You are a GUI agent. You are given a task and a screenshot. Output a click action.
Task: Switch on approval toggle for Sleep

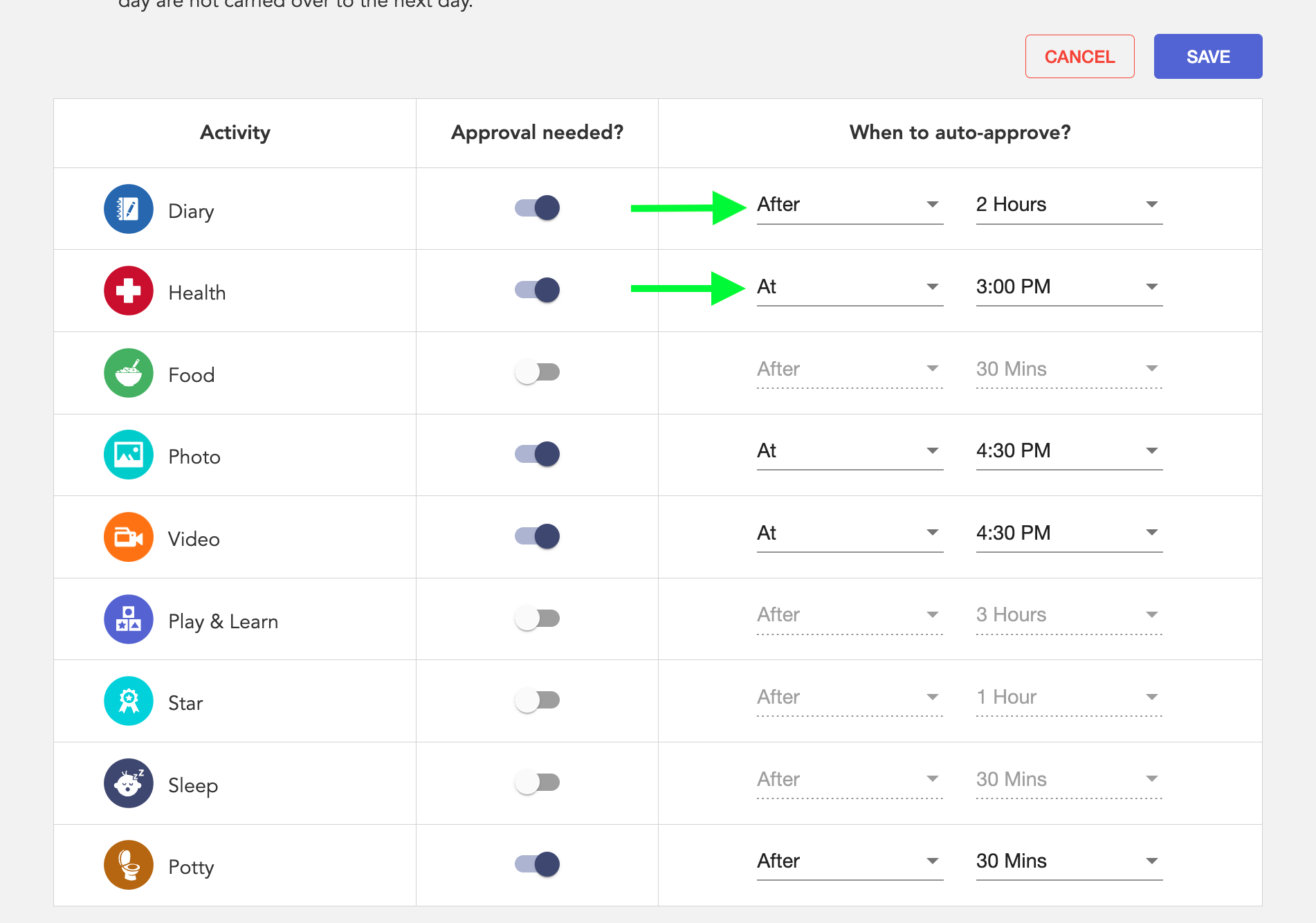tap(537, 783)
